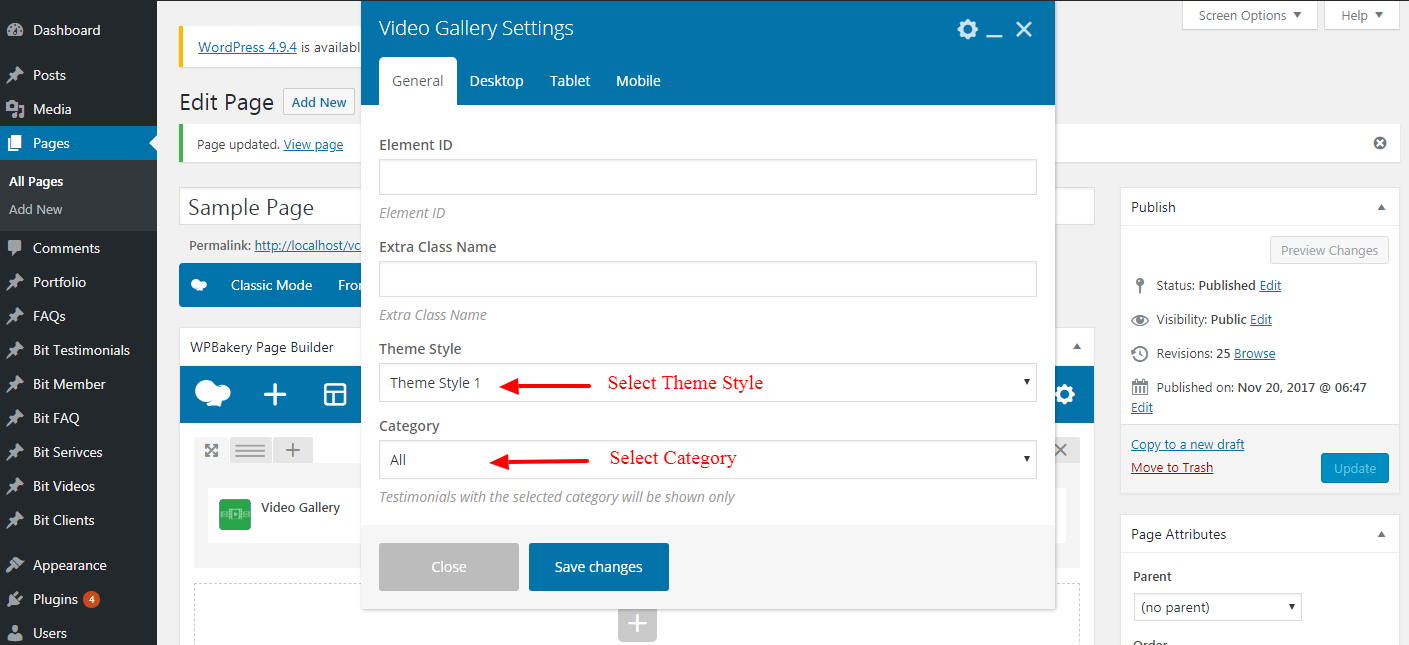
Task: Open the Theme Style dropdown
Action: pyautogui.click(x=707, y=382)
